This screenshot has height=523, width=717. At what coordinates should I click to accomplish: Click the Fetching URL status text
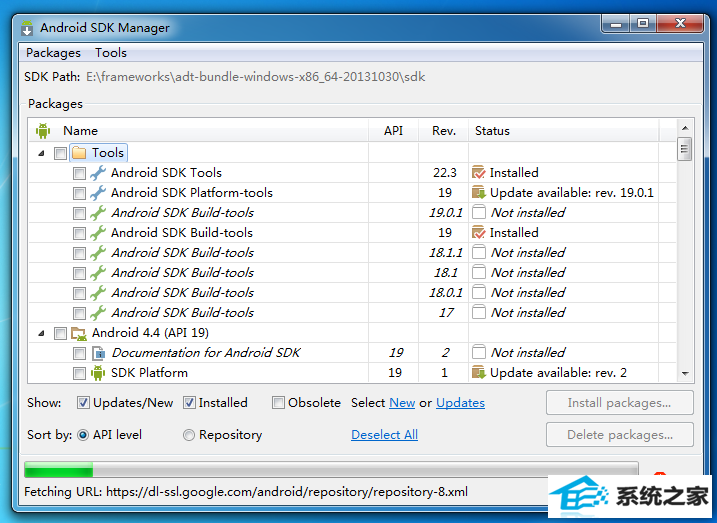(x=246, y=492)
